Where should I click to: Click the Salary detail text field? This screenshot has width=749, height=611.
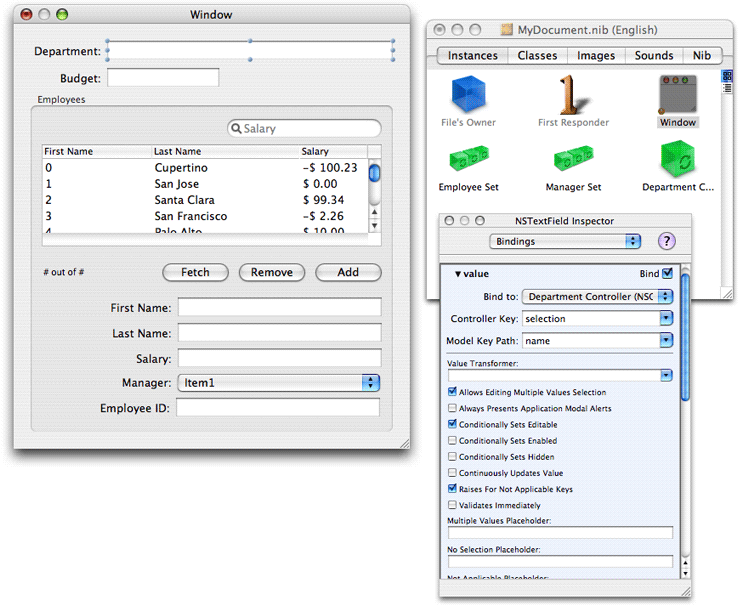coord(280,358)
